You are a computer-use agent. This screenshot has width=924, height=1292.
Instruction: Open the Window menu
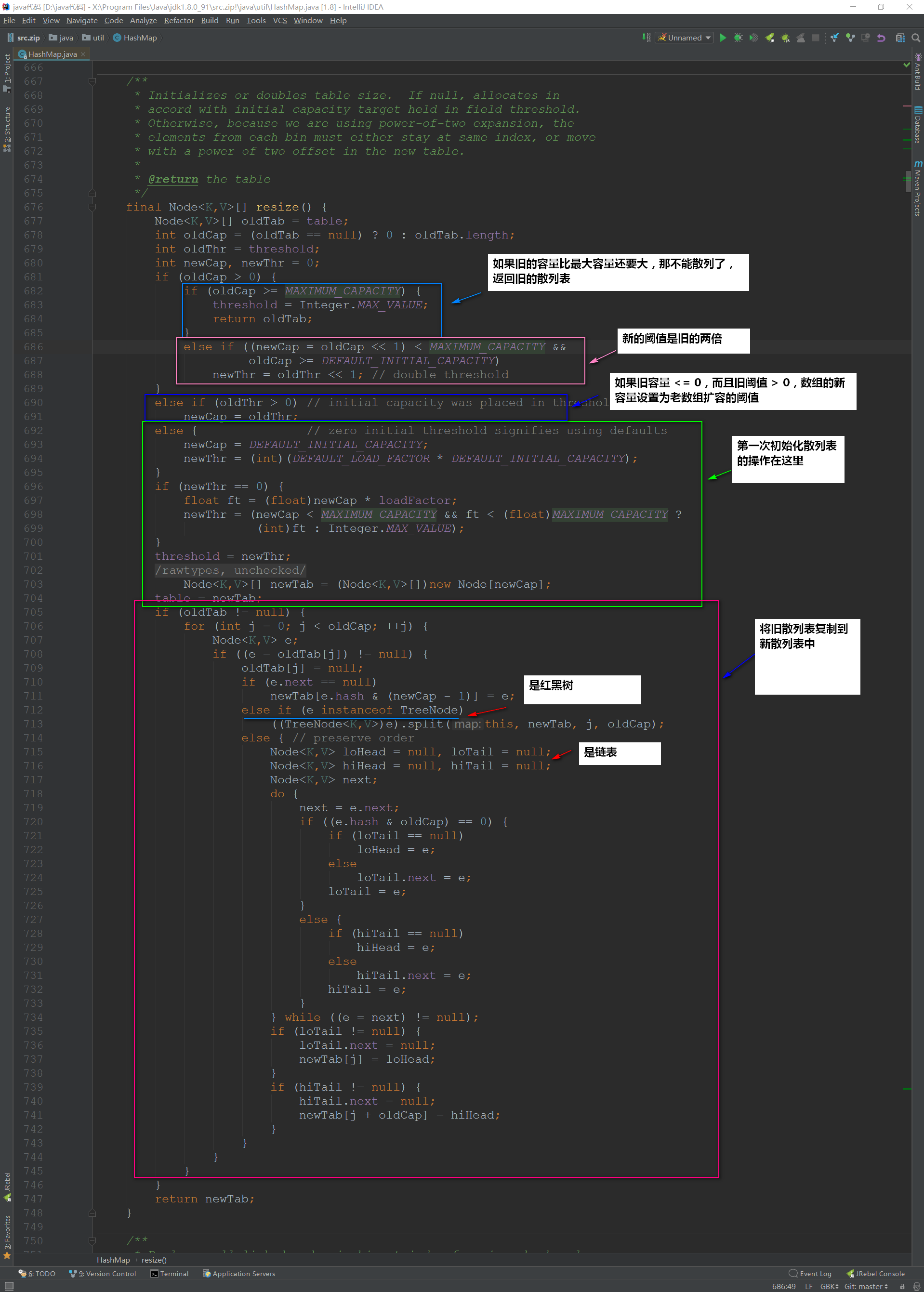pyautogui.click(x=308, y=21)
